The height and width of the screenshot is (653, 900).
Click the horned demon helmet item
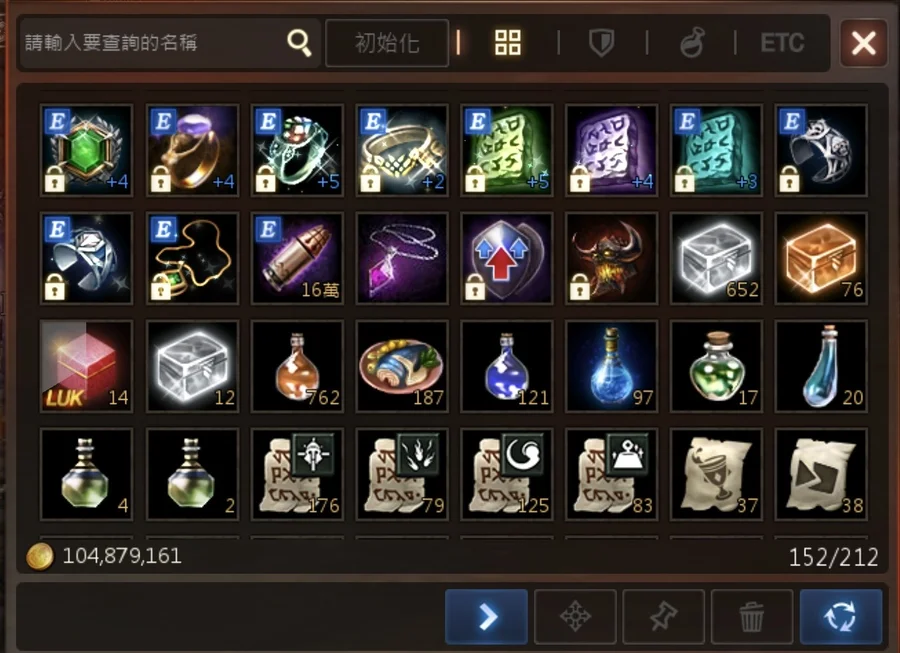pyautogui.click(x=611, y=258)
